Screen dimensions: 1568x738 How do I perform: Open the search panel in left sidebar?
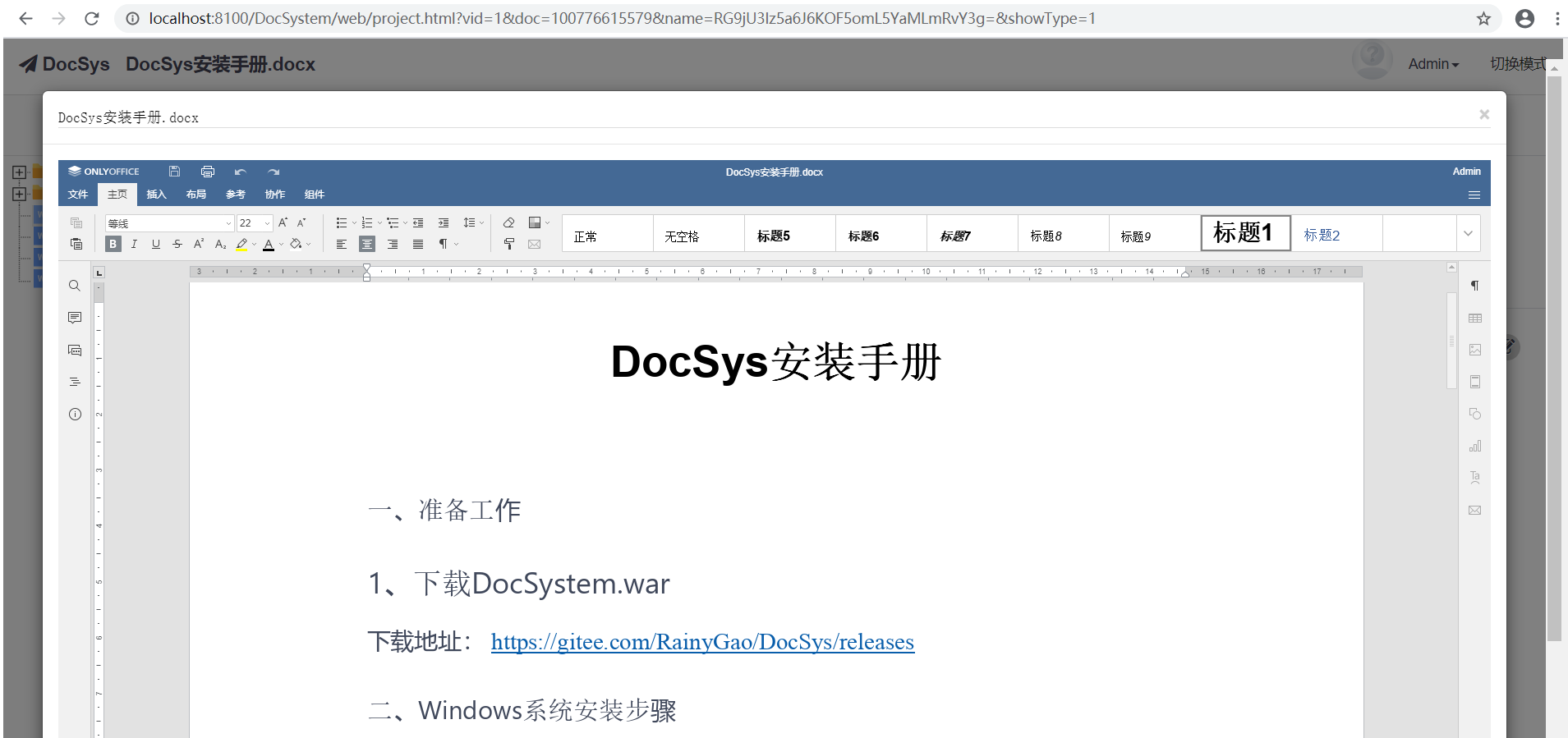point(75,286)
